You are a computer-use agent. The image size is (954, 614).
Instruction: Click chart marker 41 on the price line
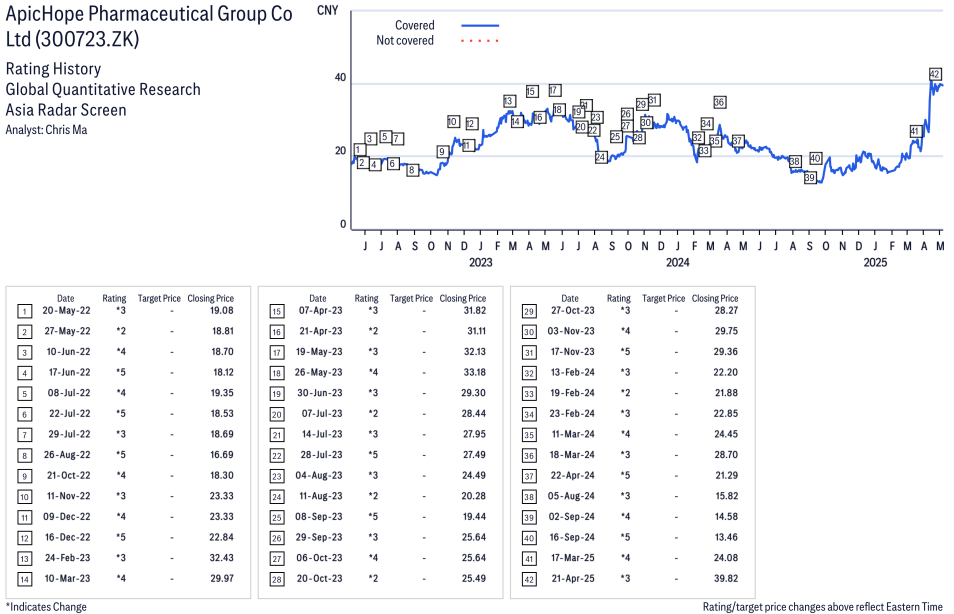pyautogui.click(x=915, y=131)
